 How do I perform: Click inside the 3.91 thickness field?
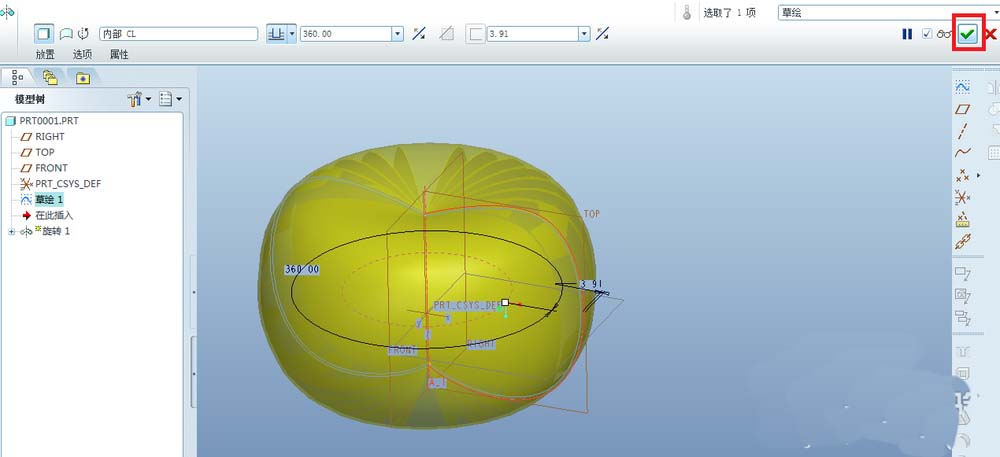533,34
